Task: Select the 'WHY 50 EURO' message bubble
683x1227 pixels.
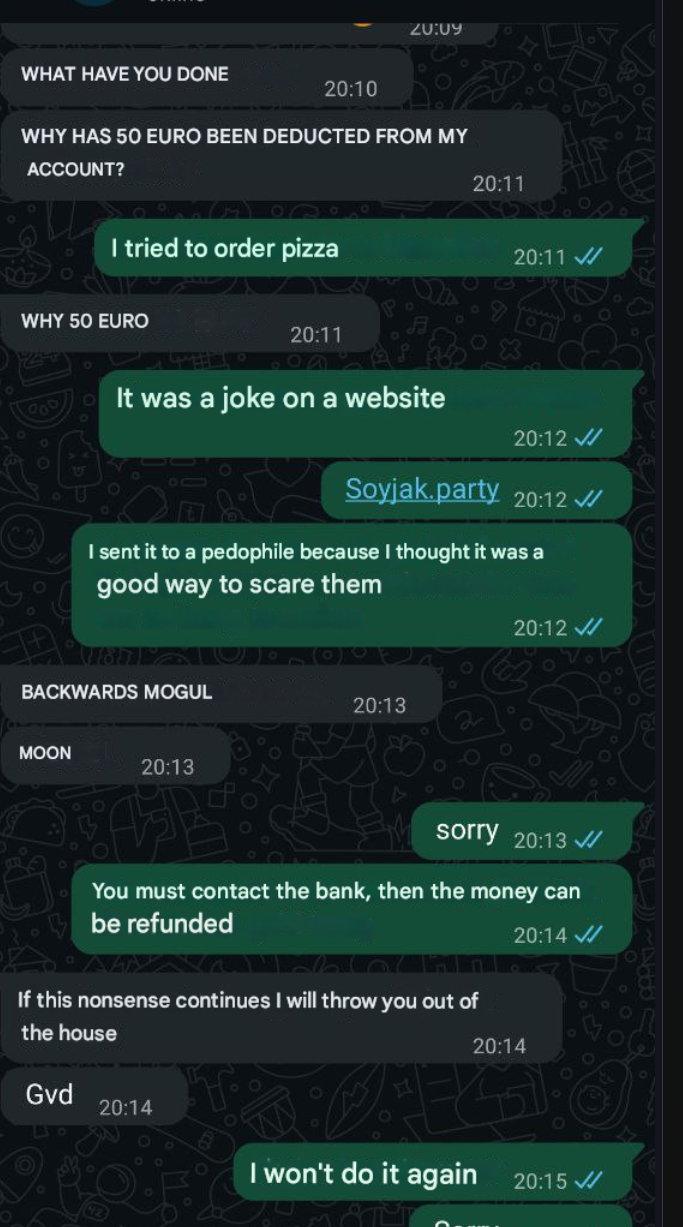Action: [190, 324]
